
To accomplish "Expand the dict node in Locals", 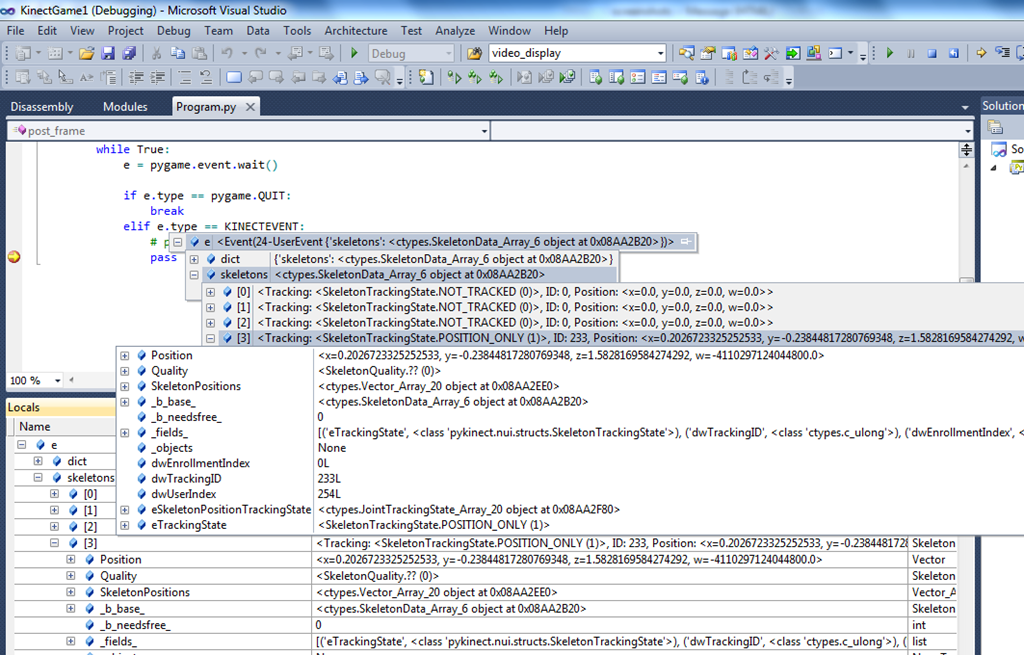I will [37, 461].
